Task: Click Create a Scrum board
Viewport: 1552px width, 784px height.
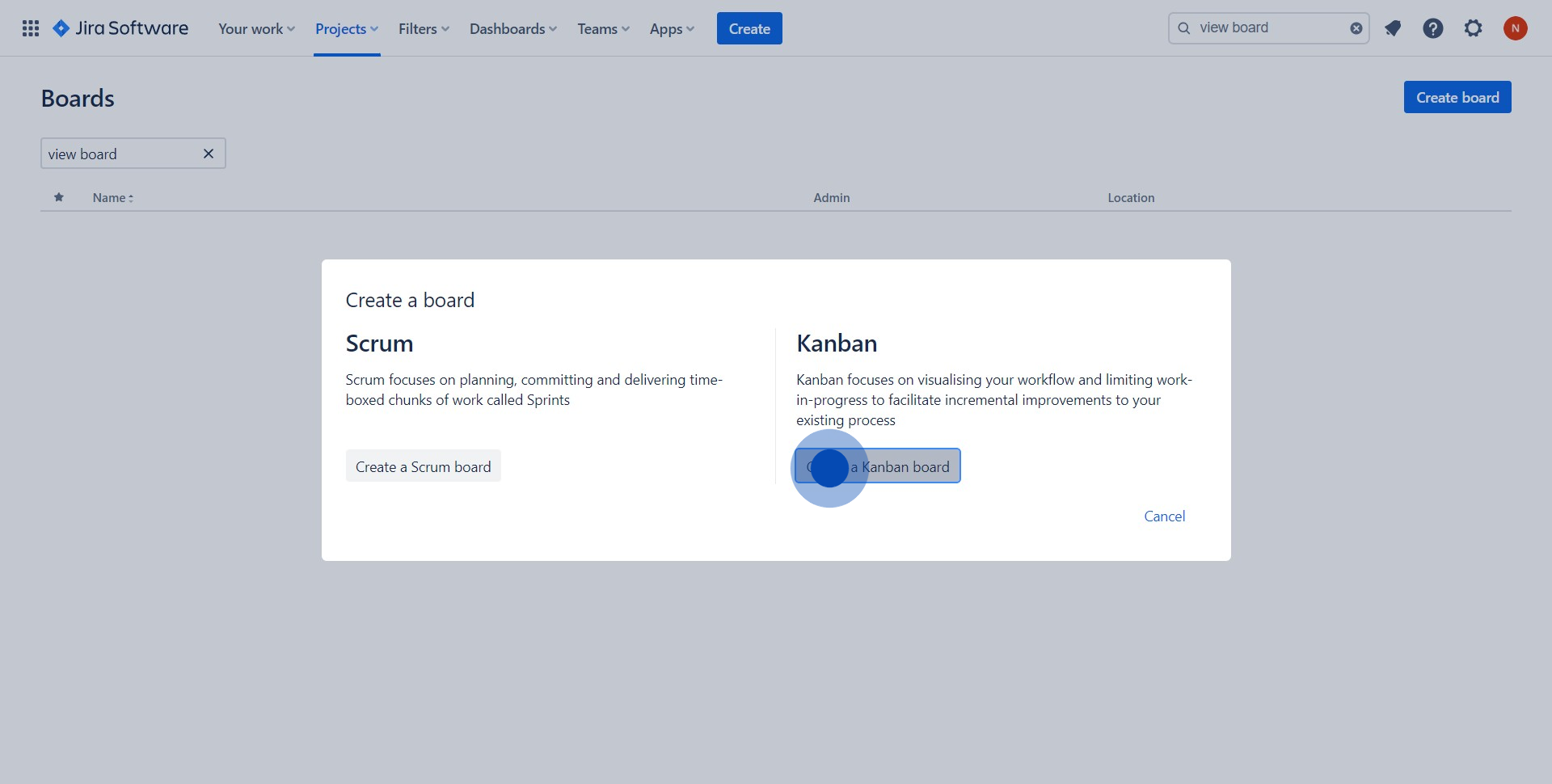Action: pos(423,466)
